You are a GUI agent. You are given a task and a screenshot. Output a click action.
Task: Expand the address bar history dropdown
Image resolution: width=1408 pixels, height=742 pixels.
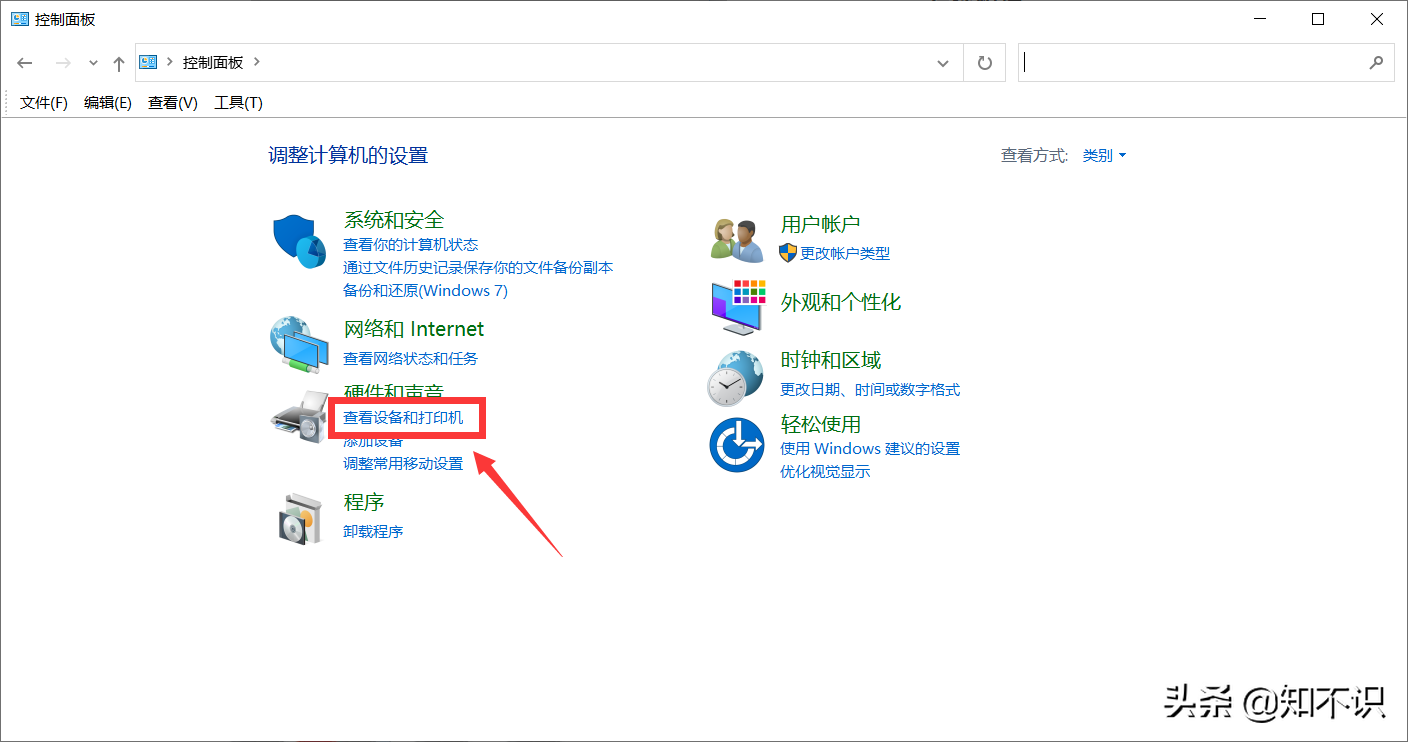(x=942, y=62)
